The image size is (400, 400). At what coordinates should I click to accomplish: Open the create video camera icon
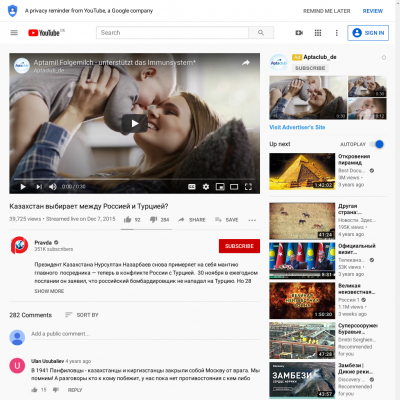click(x=299, y=33)
